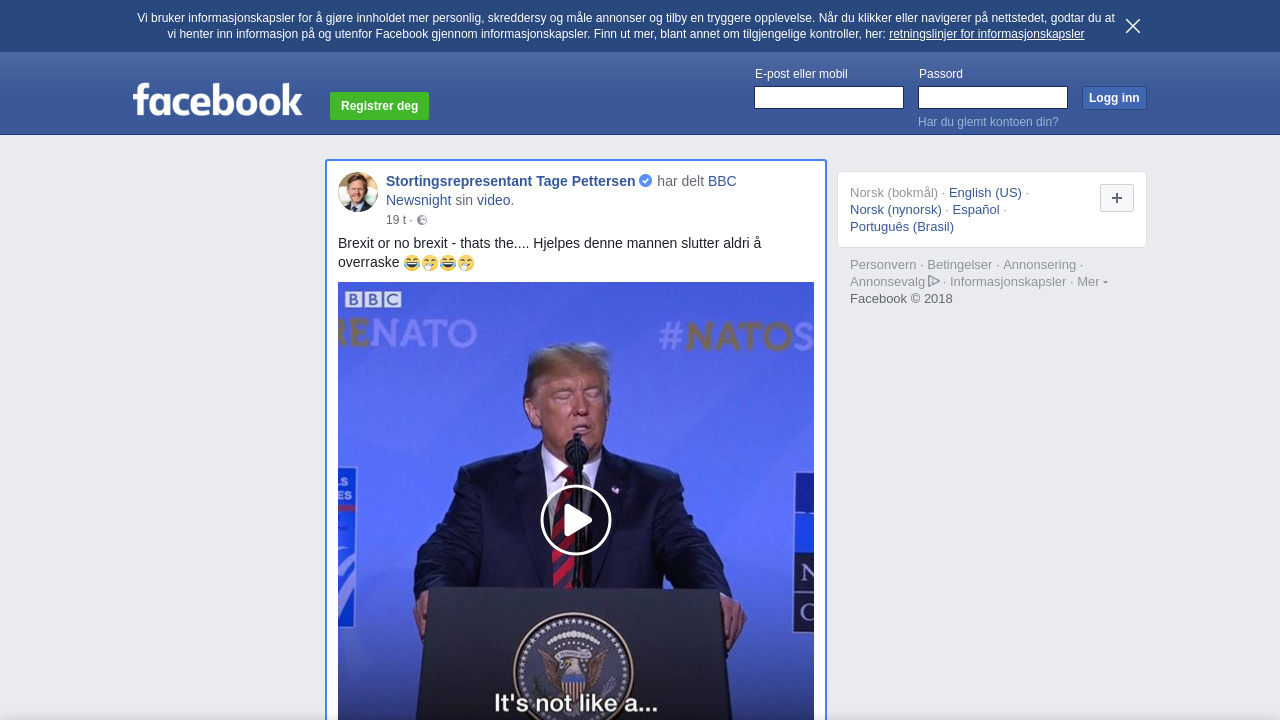Click the verified badge next to Tage Pettersen
The height and width of the screenshot is (720, 1280).
pyautogui.click(x=646, y=181)
